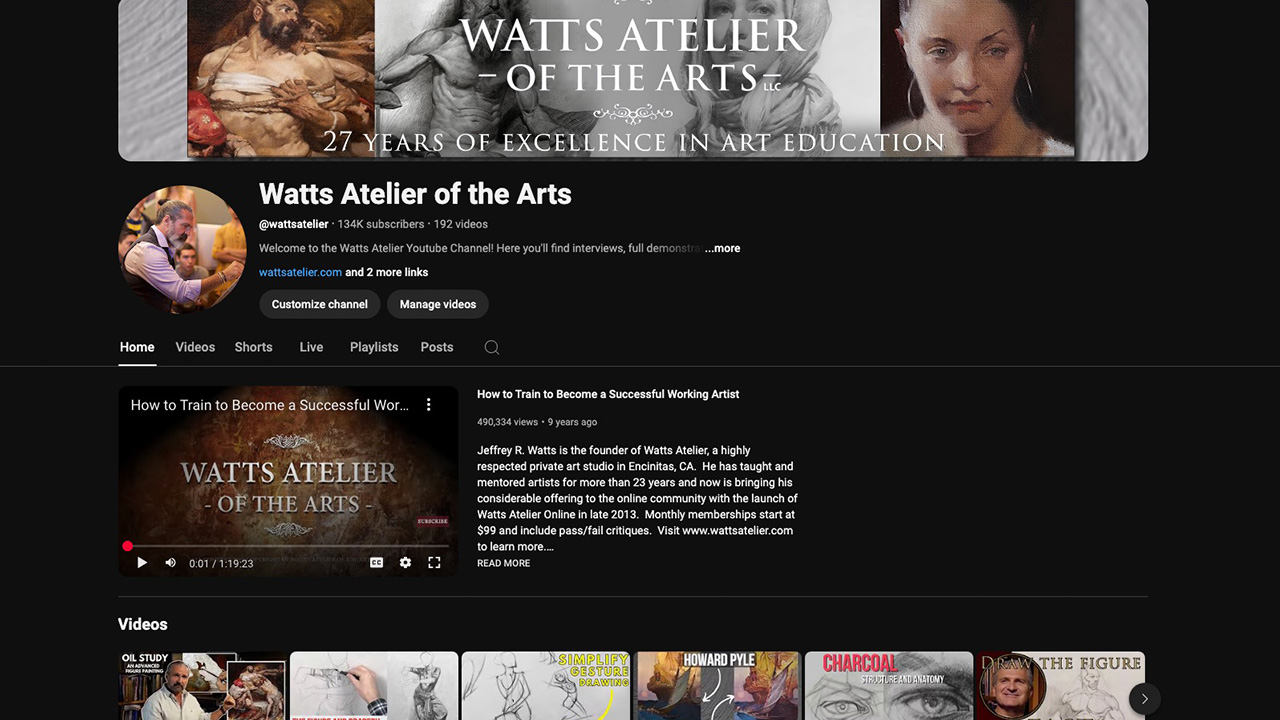The width and height of the screenshot is (1280, 720).
Task: Click the Watts Atelier channel banner
Action: [633, 80]
